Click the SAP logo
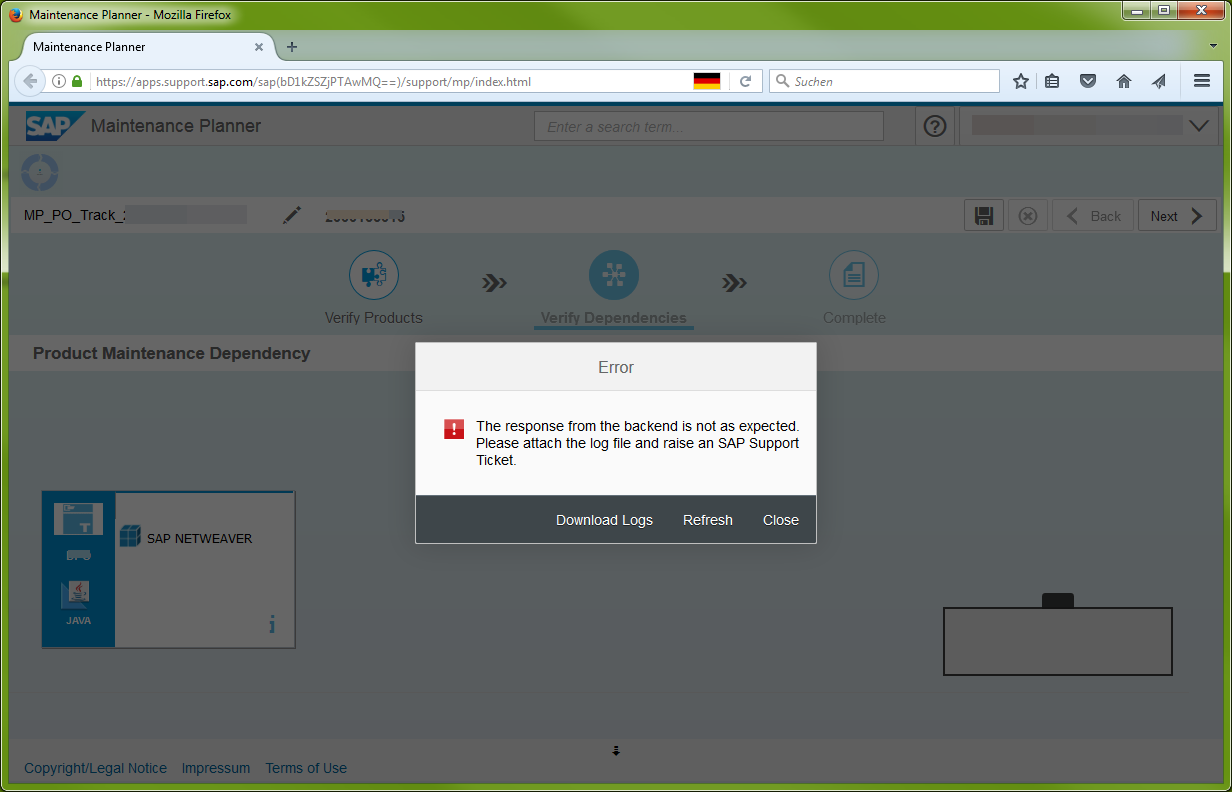 click(x=54, y=126)
